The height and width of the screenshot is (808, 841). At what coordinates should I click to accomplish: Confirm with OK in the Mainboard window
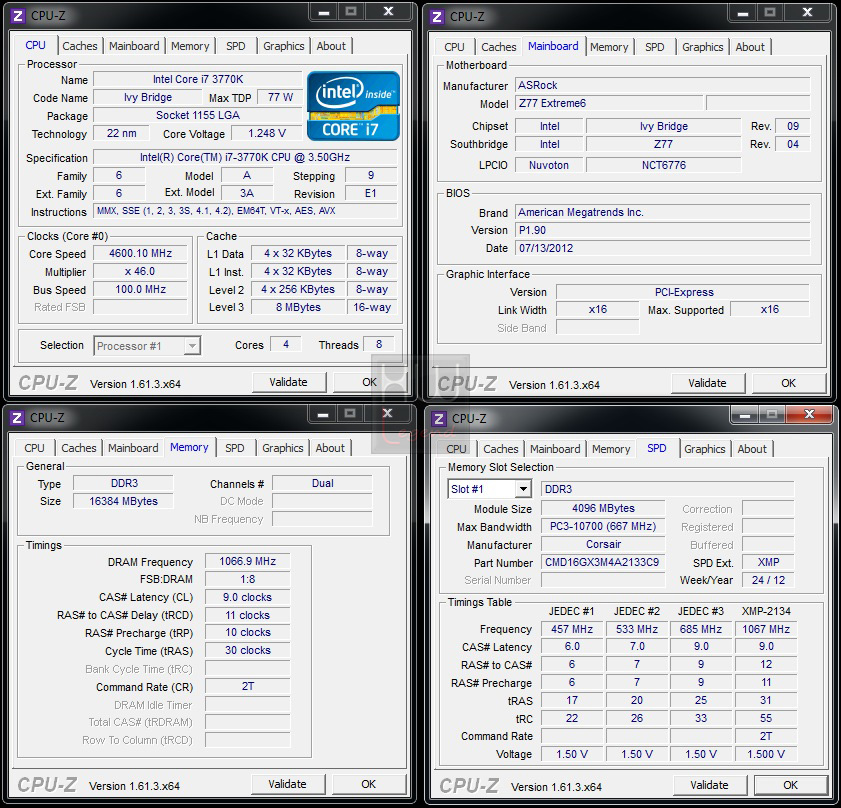[788, 384]
